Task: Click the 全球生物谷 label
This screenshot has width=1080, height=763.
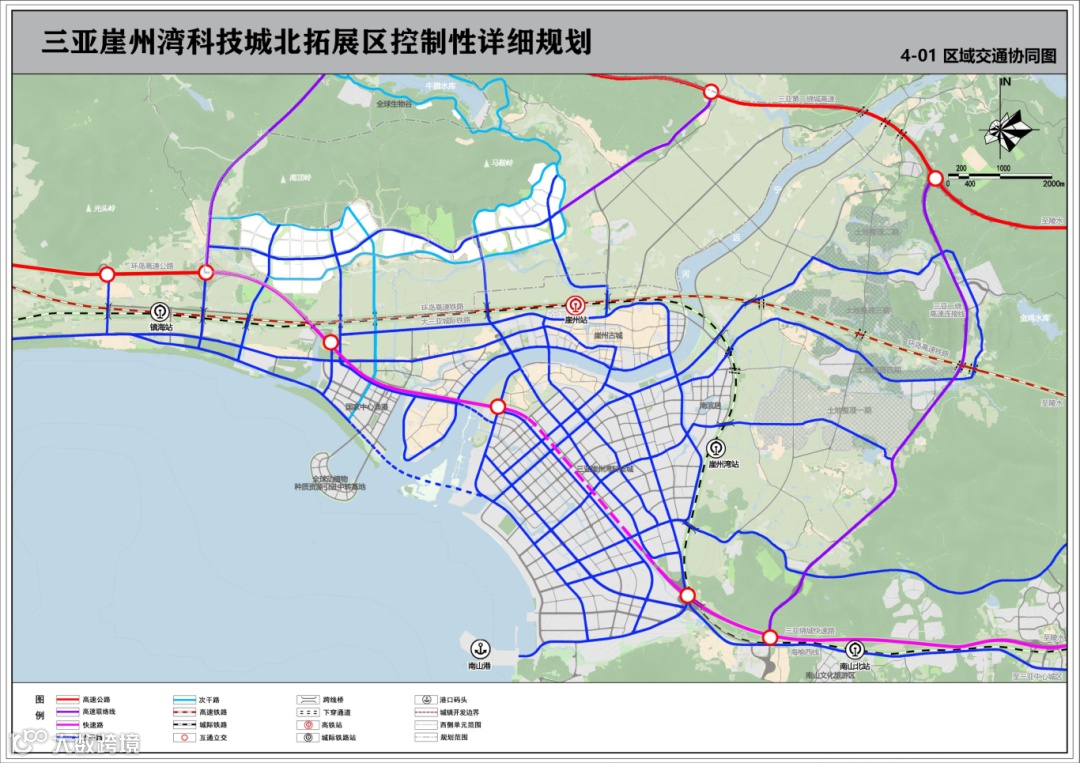Action: click(x=394, y=104)
